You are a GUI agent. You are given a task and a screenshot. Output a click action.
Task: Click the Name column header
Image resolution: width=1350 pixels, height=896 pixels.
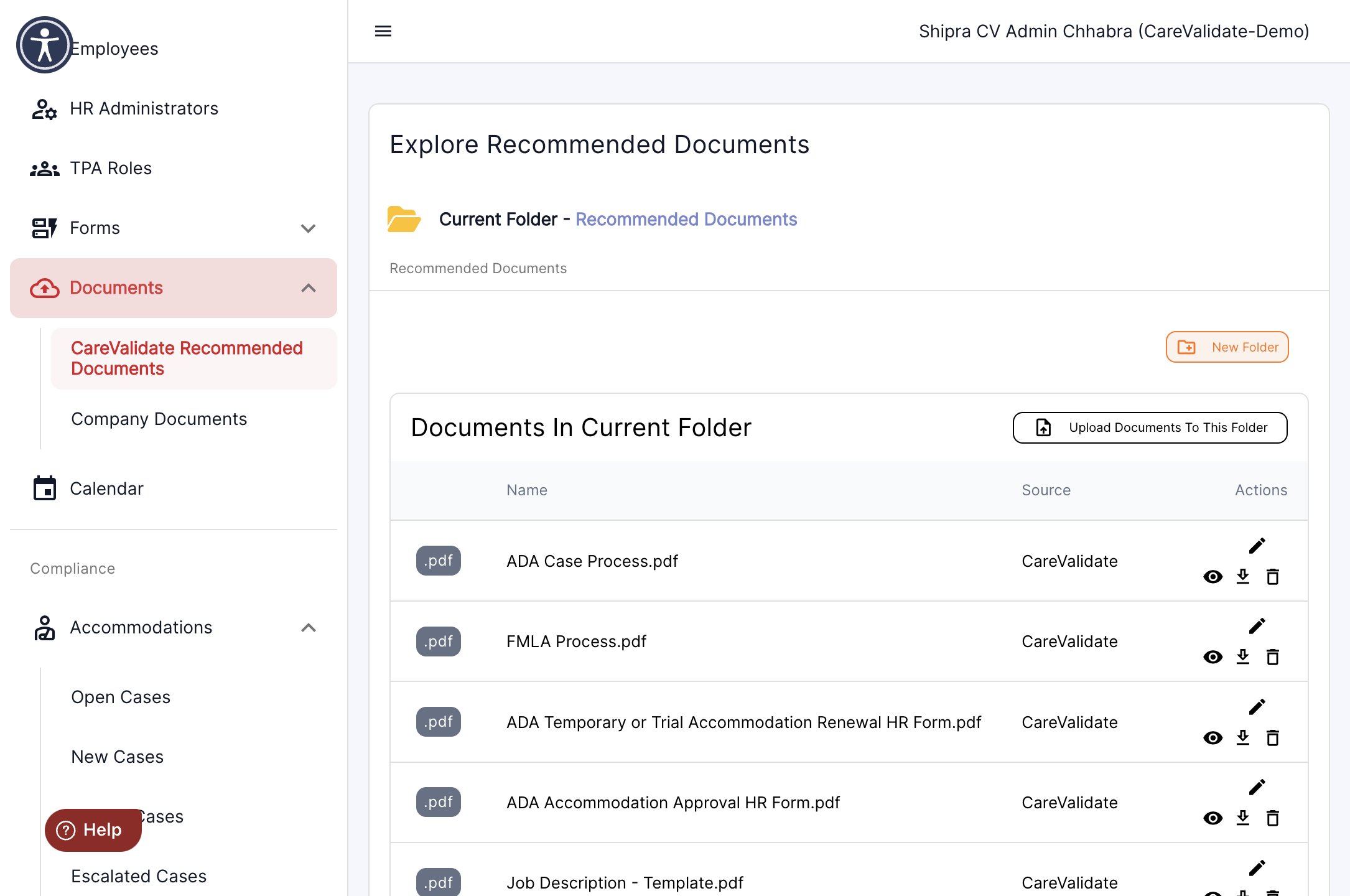(527, 490)
